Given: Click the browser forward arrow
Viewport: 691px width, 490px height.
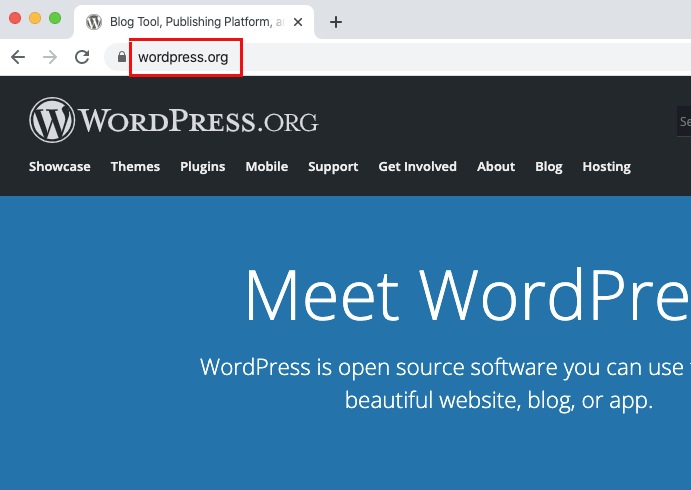Looking at the screenshot, I should (50, 57).
